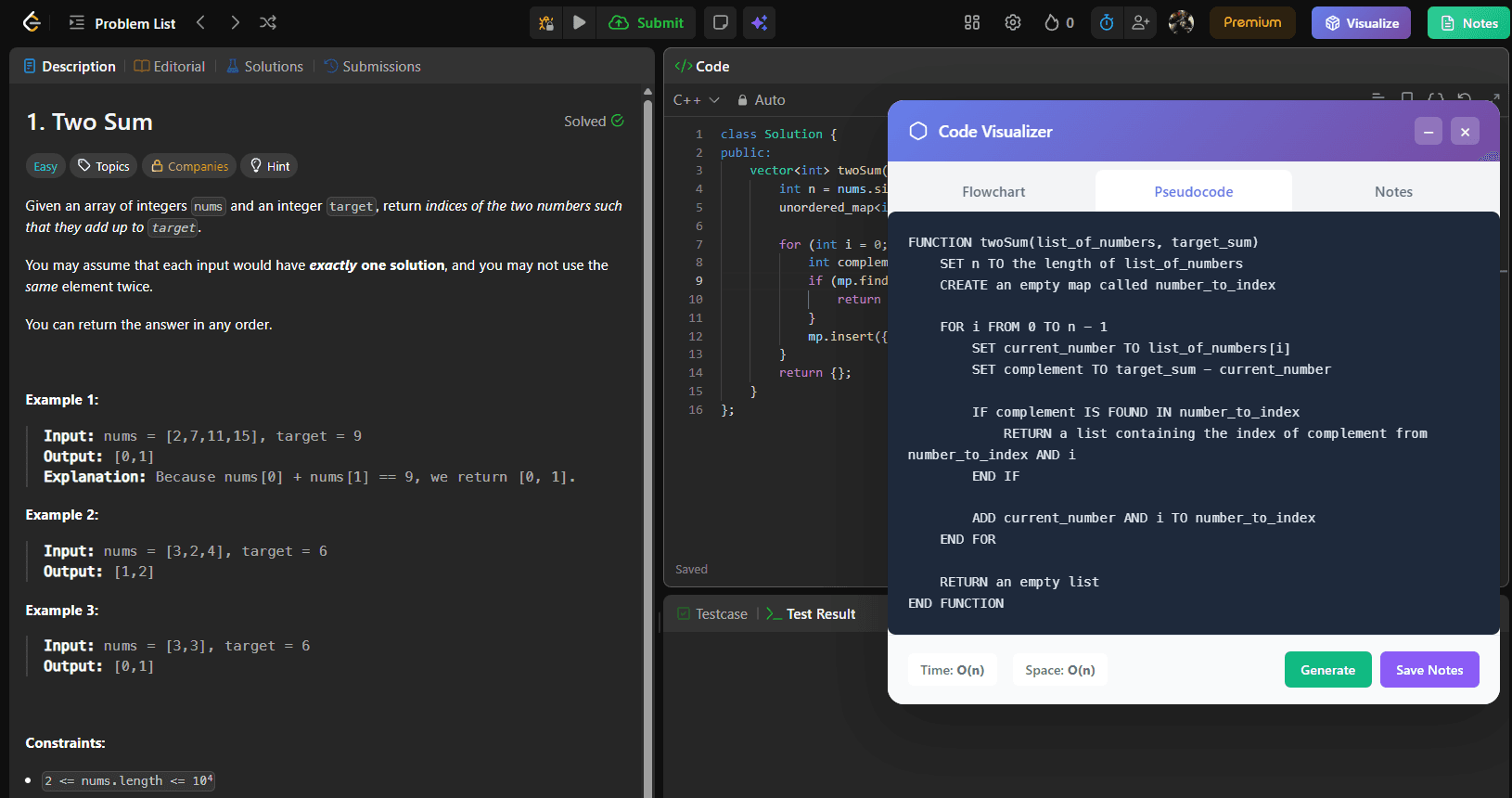The height and width of the screenshot is (798, 1512).
Task: Open the Editorial tab
Action: coord(170,67)
